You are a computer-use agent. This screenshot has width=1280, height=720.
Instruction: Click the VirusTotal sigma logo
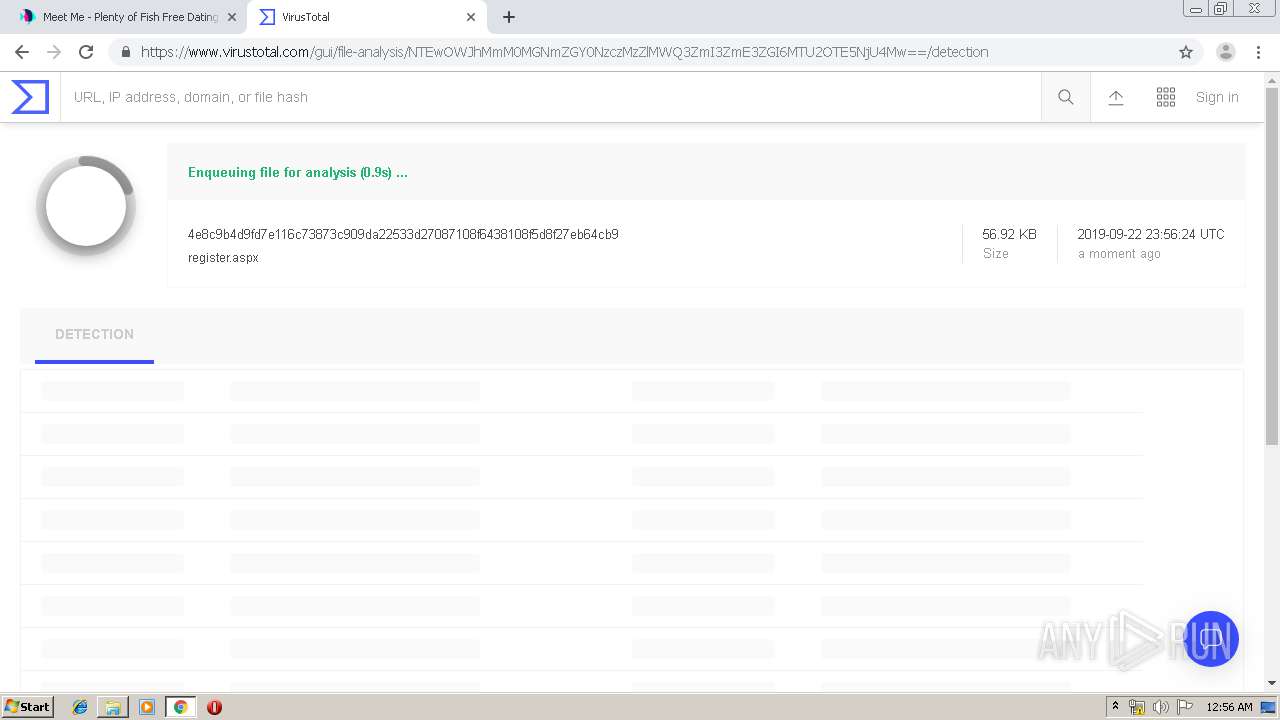click(x=30, y=97)
